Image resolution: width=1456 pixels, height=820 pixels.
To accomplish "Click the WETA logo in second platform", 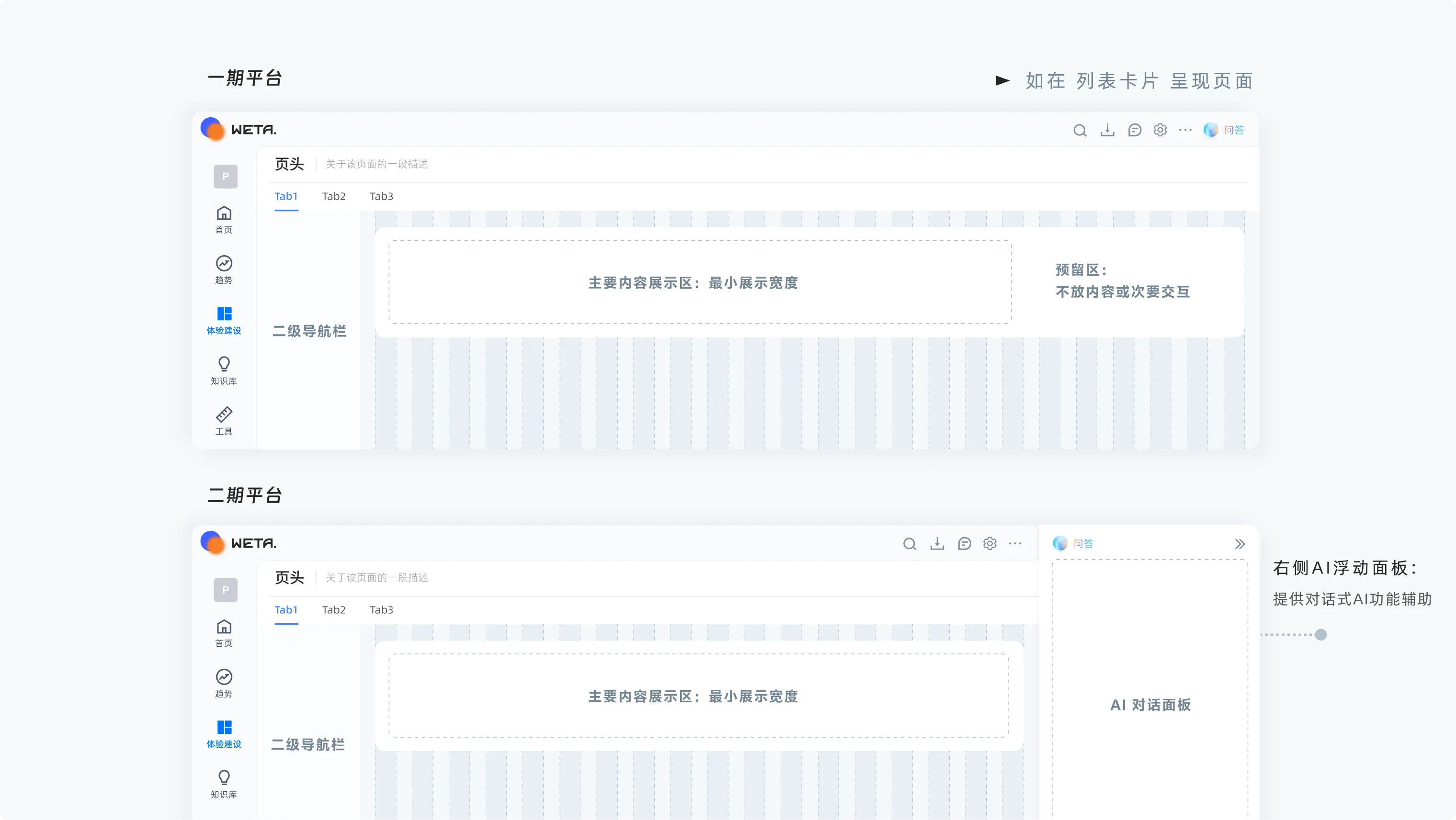I will (x=239, y=543).
